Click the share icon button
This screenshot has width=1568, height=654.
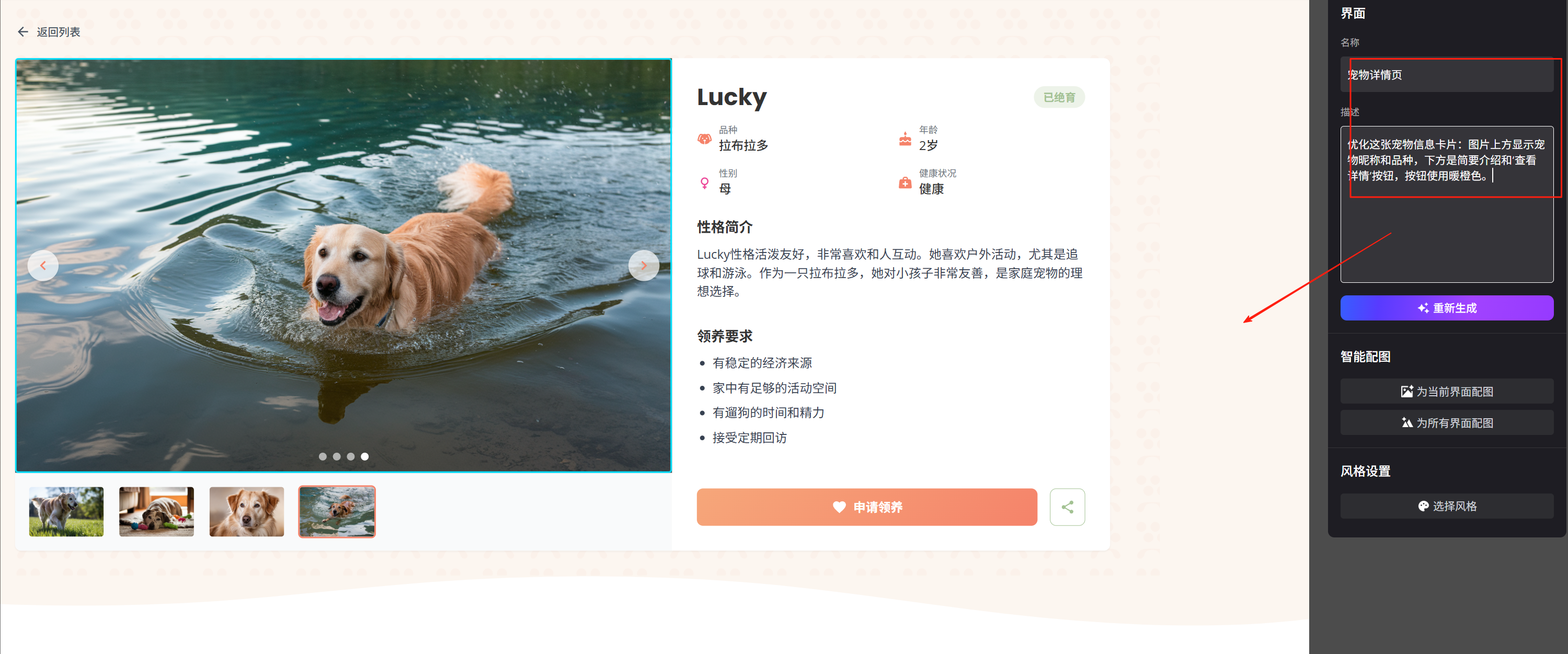click(1067, 507)
